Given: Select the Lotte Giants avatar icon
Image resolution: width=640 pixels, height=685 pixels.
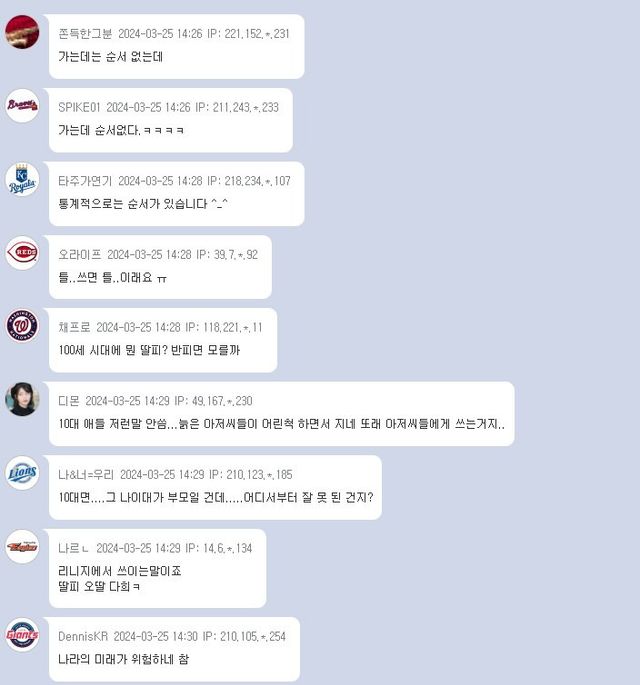Looking at the screenshot, I should [x=22, y=635].
